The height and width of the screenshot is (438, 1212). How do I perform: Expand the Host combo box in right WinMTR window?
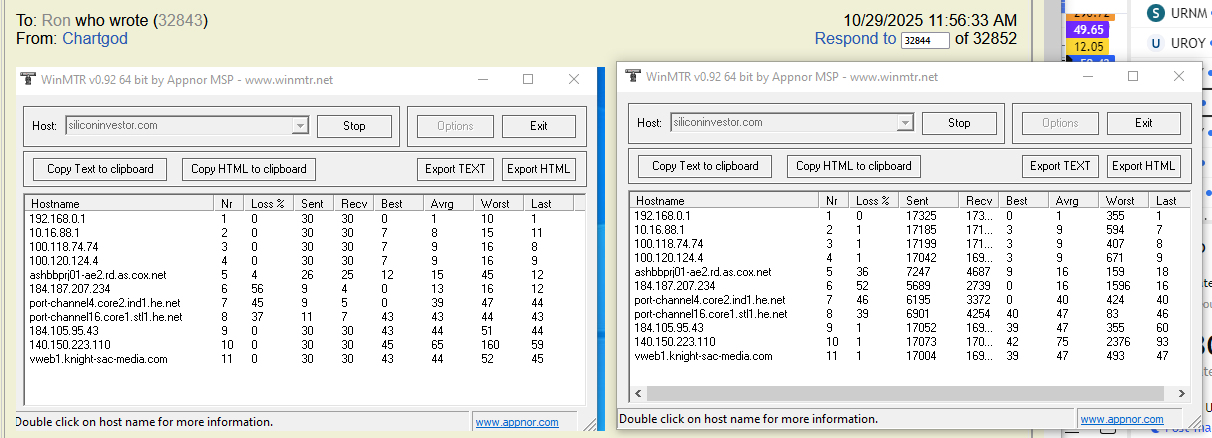tap(904, 123)
